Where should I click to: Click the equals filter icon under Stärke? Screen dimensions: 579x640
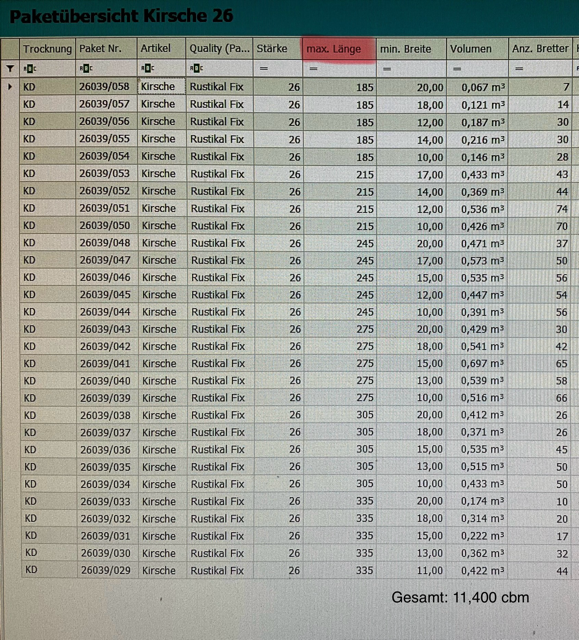(x=264, y=69)
